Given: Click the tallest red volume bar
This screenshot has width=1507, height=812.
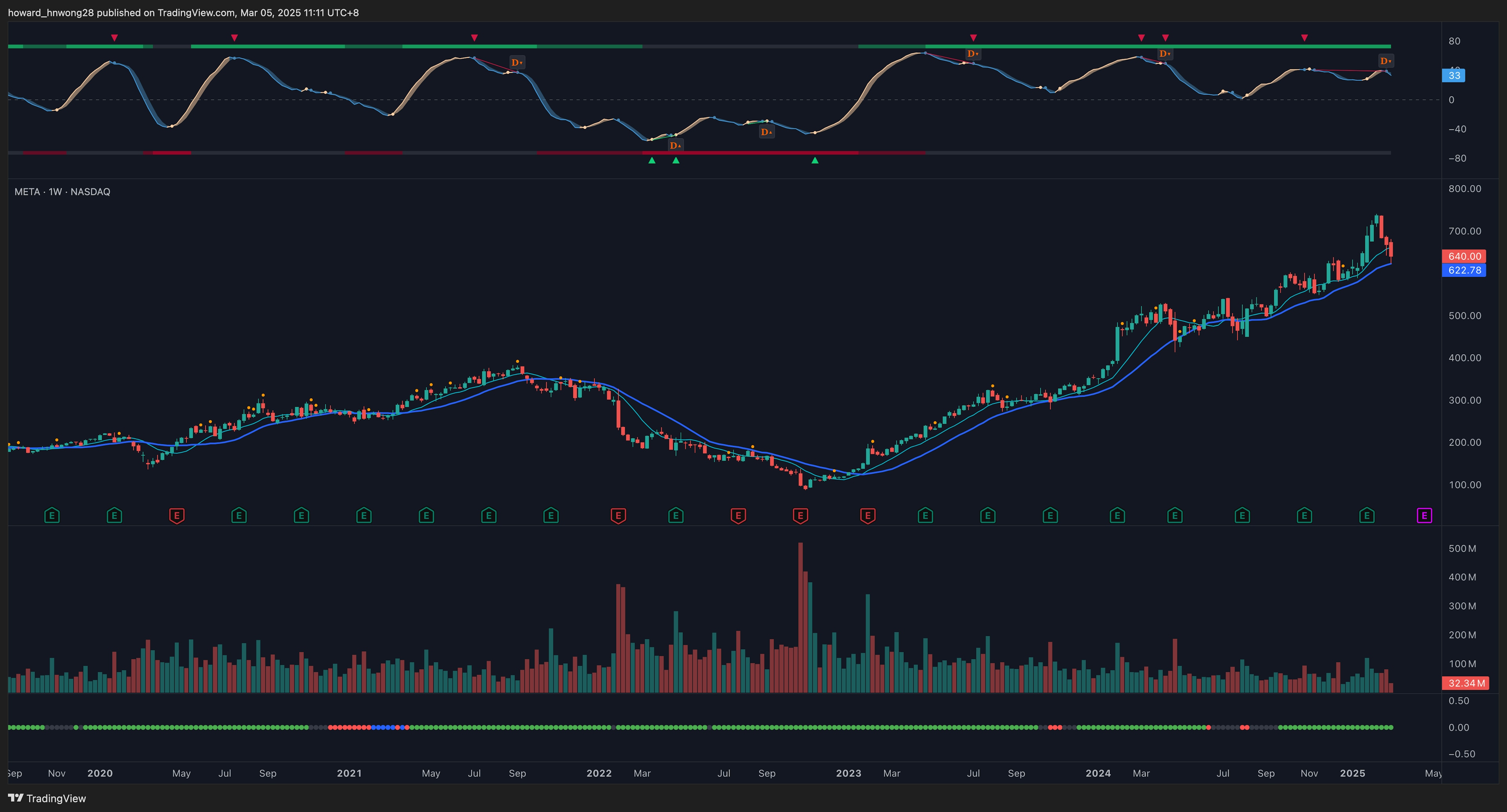Looking at the screenshot, I should (800, 617).
